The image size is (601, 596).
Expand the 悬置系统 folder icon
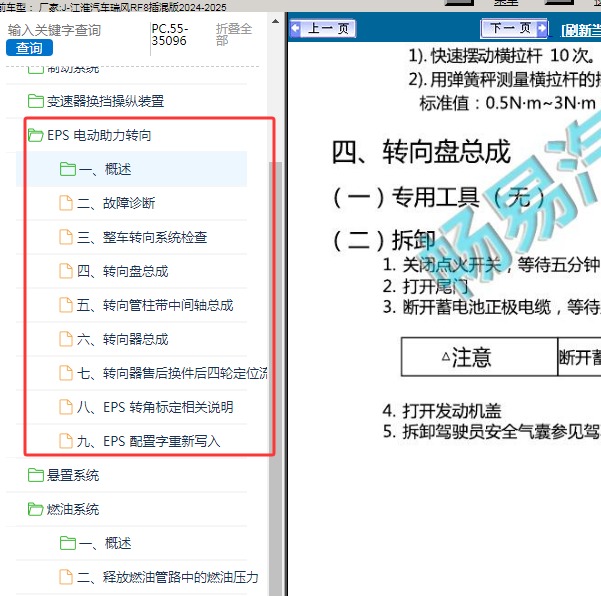pyautogui.click(x=36, y=475)
